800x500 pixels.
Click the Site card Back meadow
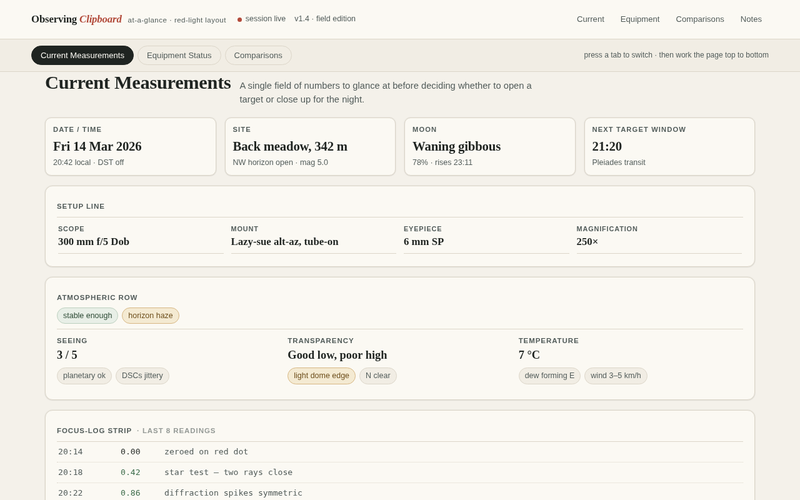310,146
